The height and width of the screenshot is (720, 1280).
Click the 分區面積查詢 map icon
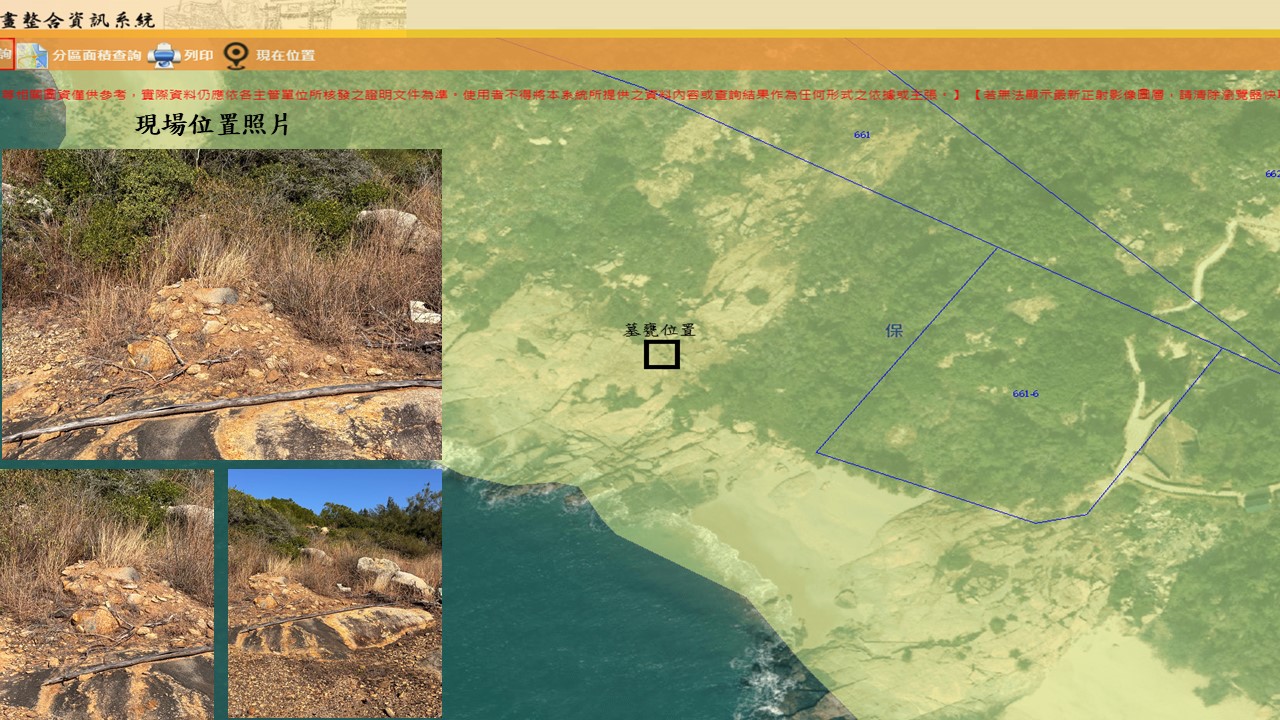coord(32,56)
